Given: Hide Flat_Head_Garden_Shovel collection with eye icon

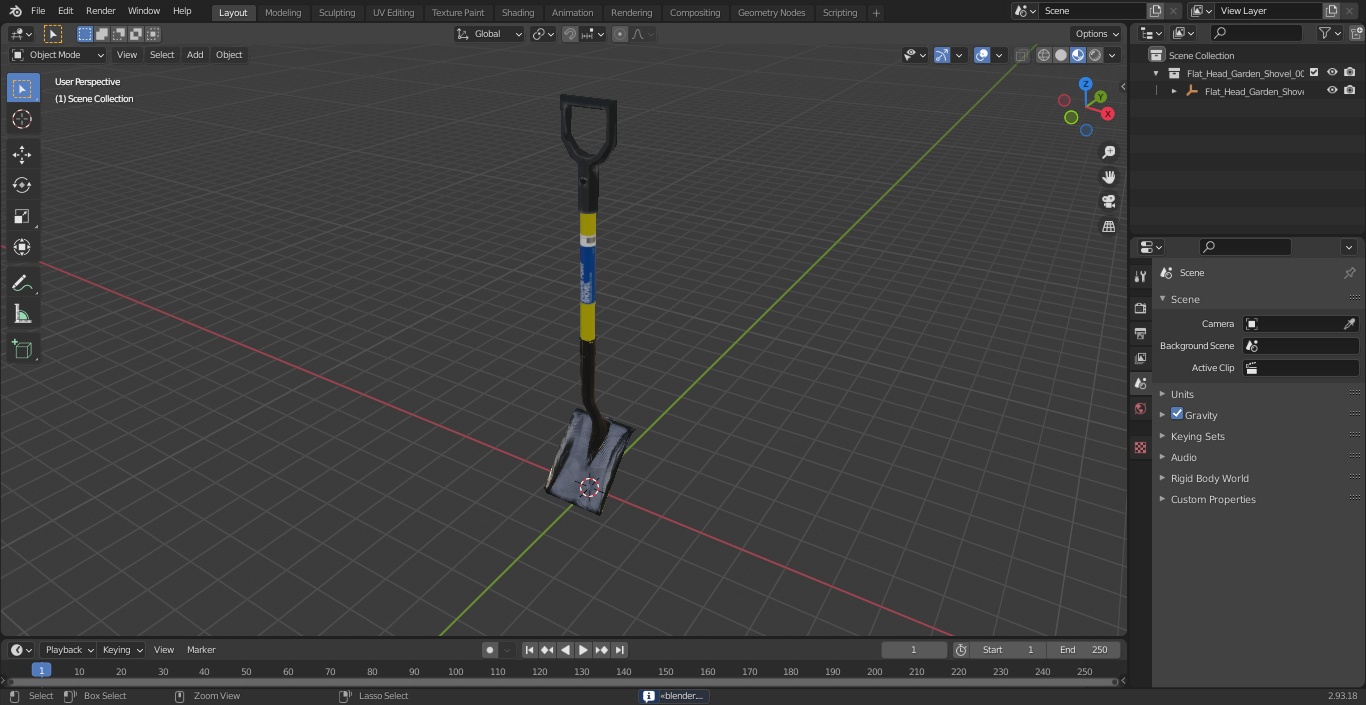Looking at the screenshot, I should click(x=1332, y=72).
